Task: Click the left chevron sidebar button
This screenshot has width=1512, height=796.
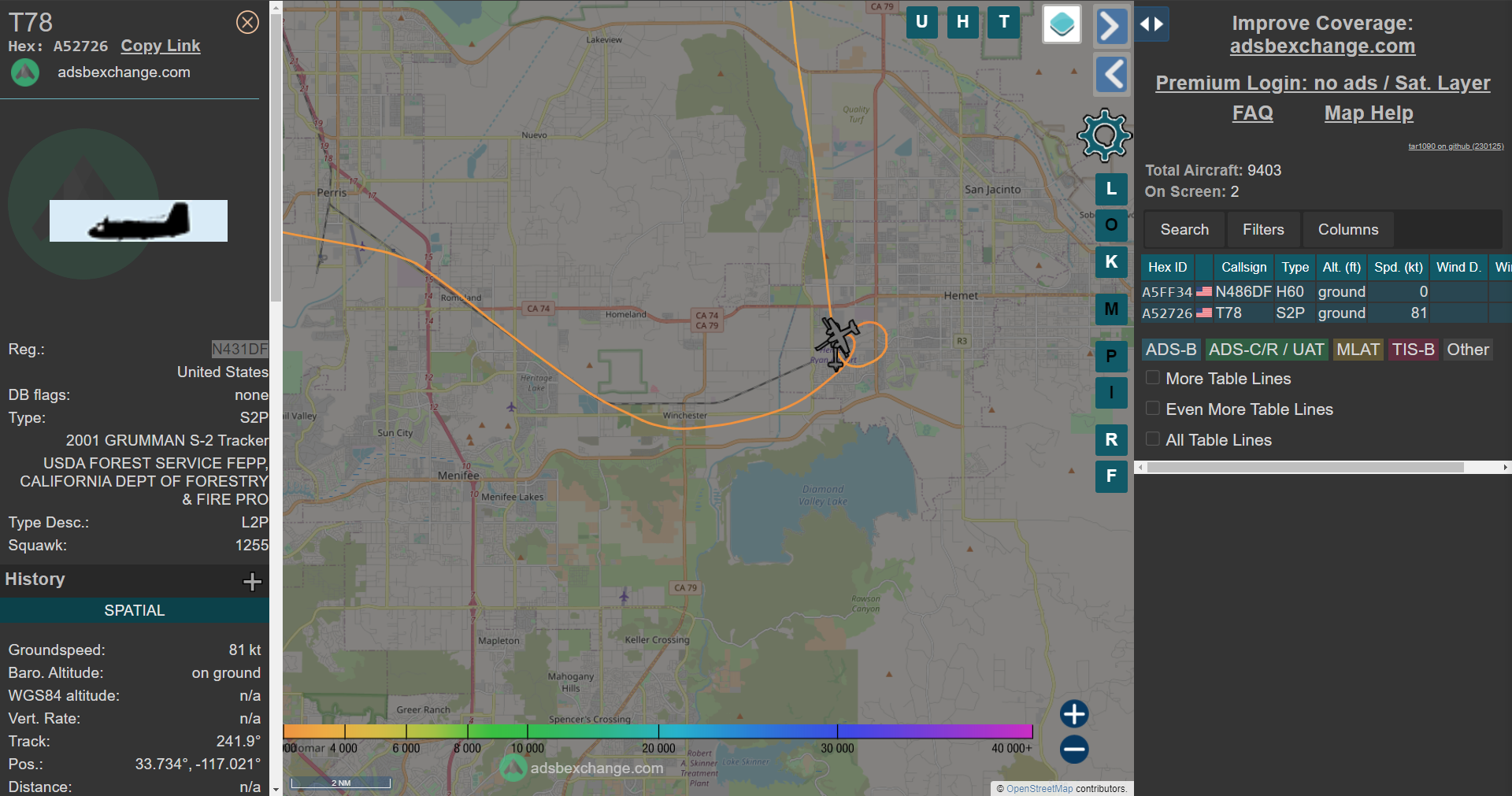Action: tap(1111, 75)
